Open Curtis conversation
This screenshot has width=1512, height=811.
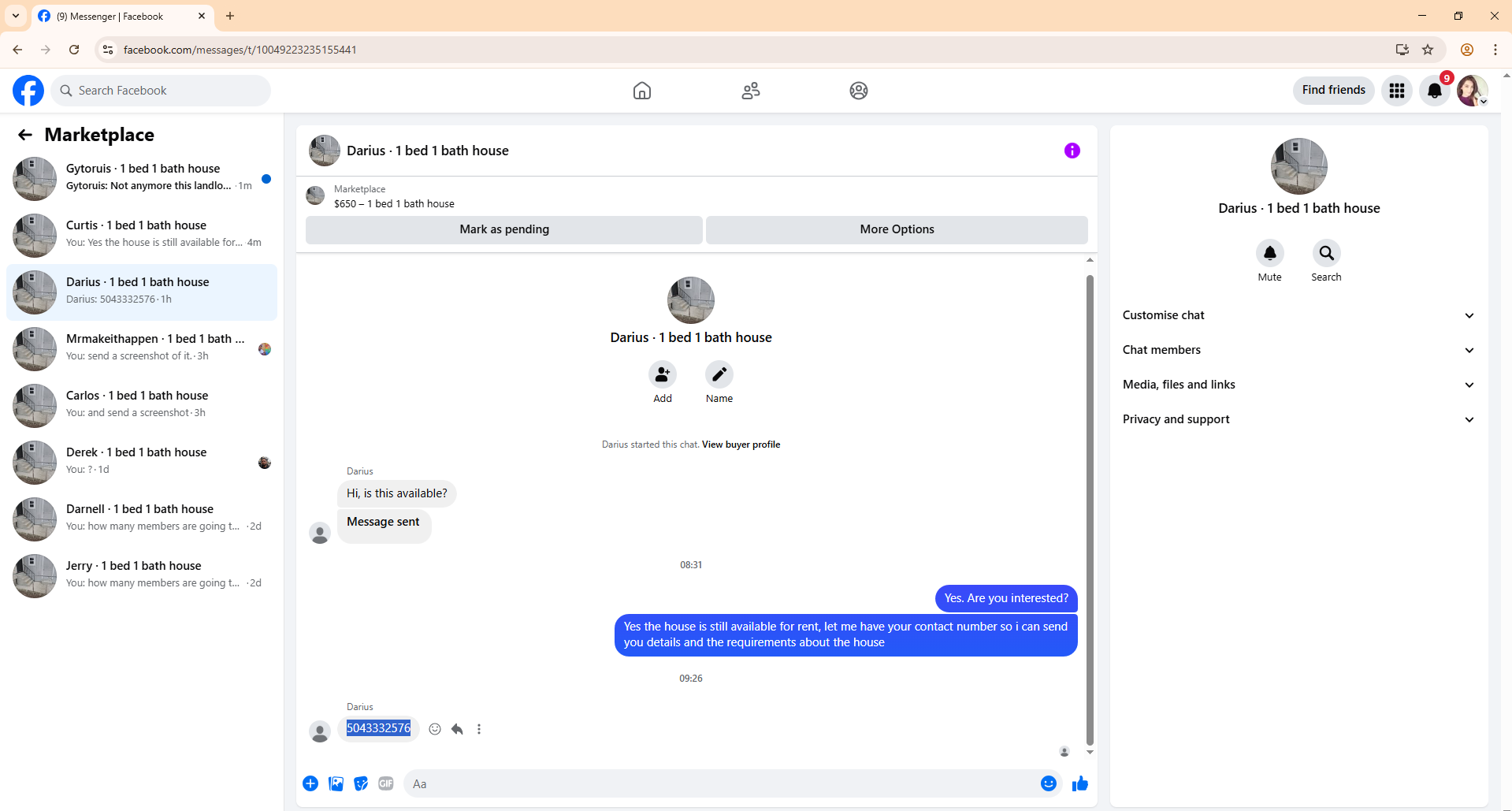pyautogui.click(x=142, y=235)
